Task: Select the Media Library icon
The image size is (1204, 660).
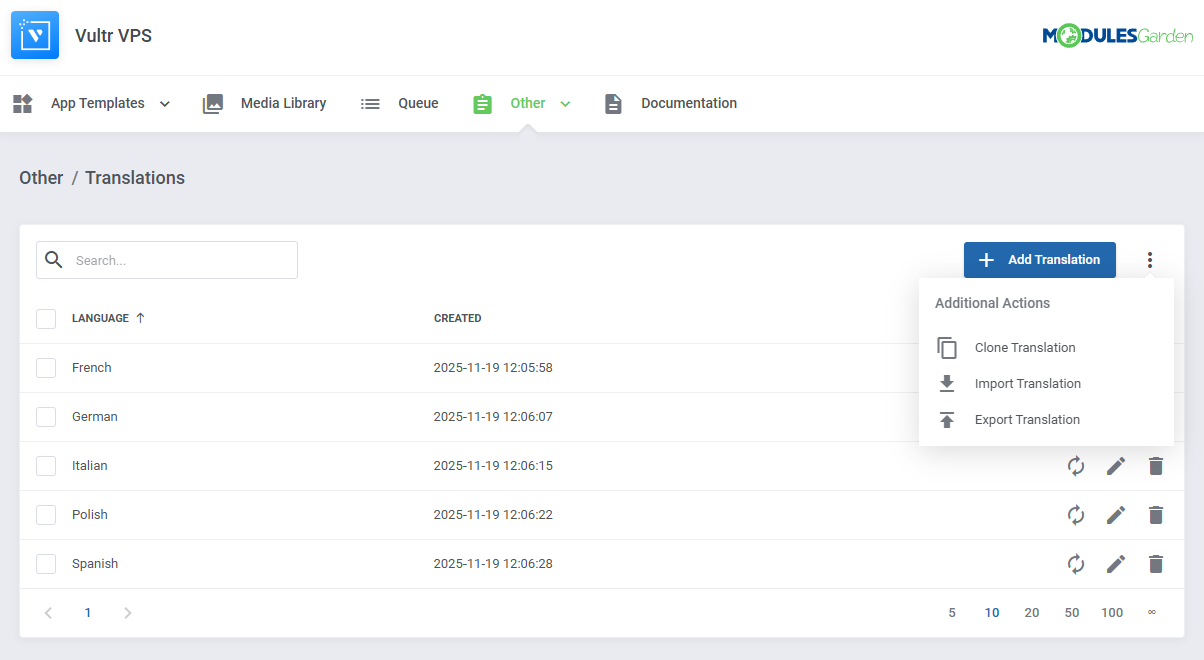Action: click(x=213, y=103)
